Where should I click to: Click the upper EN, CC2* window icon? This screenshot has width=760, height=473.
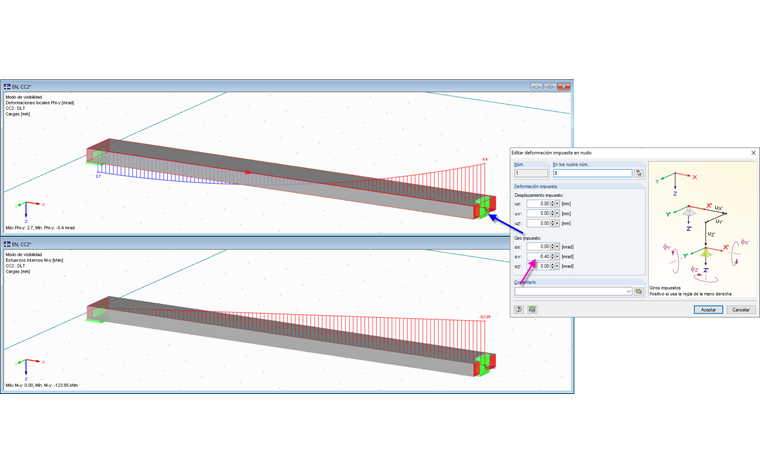tap(7, 87)
